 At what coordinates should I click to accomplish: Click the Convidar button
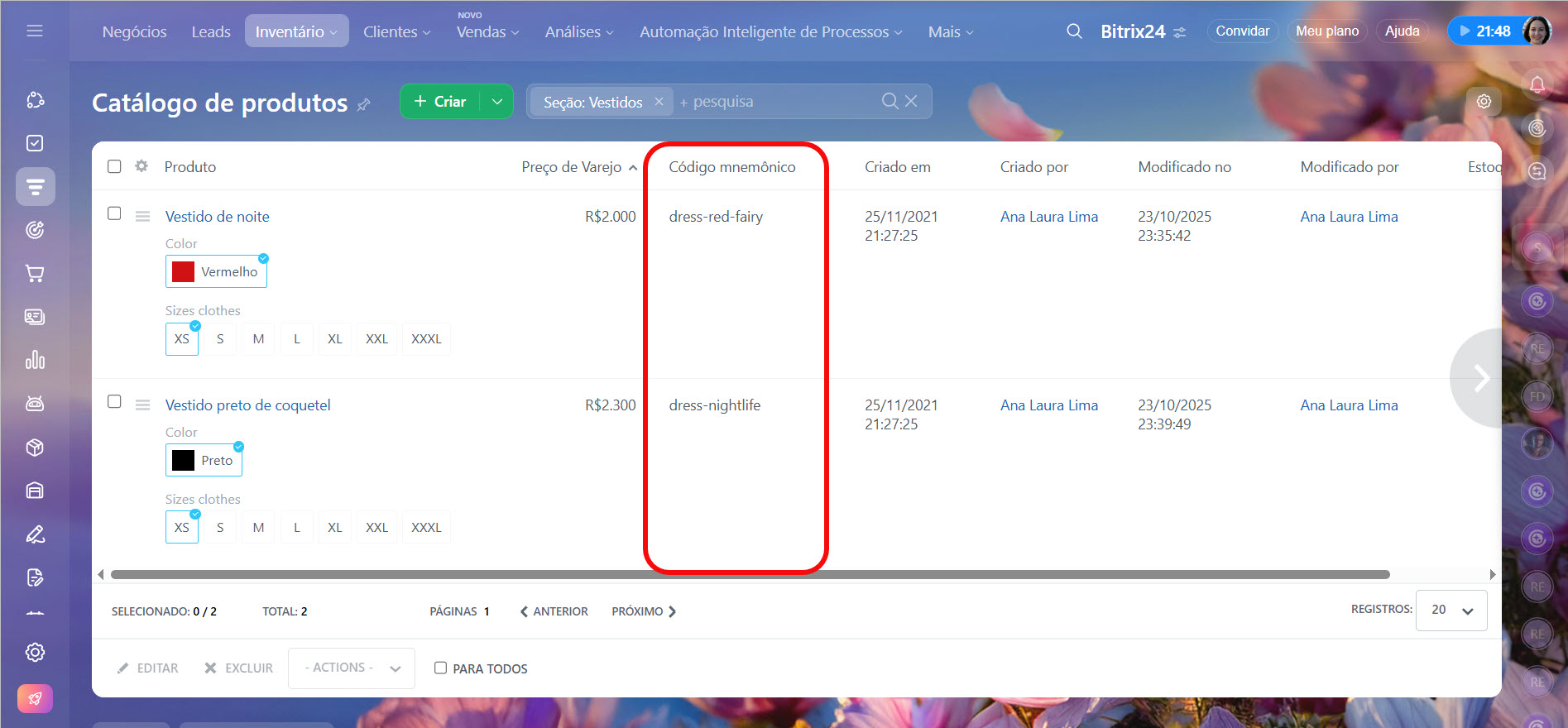[1241, 31]
